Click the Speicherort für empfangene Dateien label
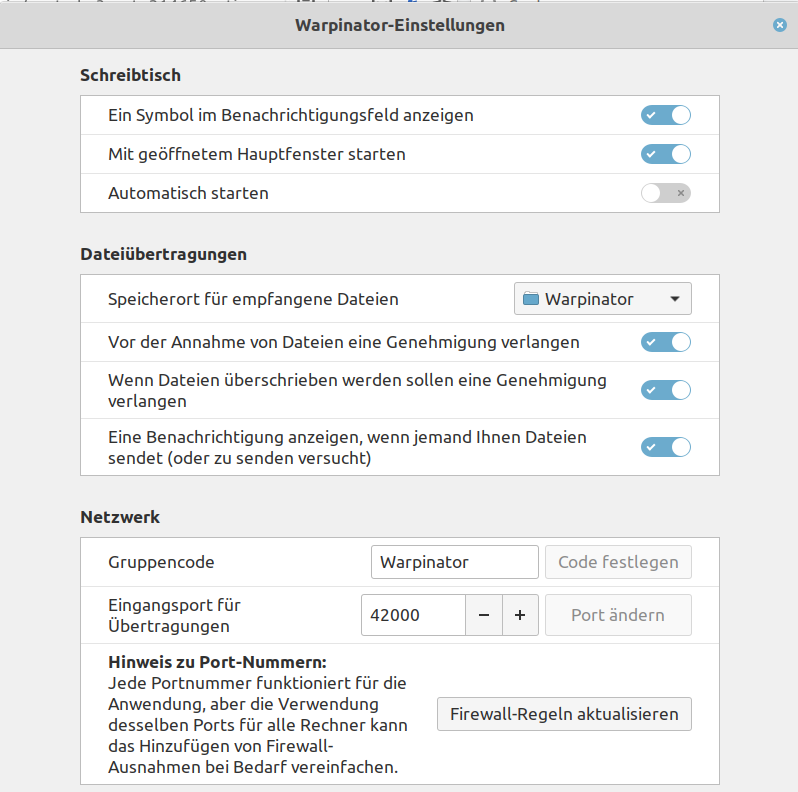 253,299
